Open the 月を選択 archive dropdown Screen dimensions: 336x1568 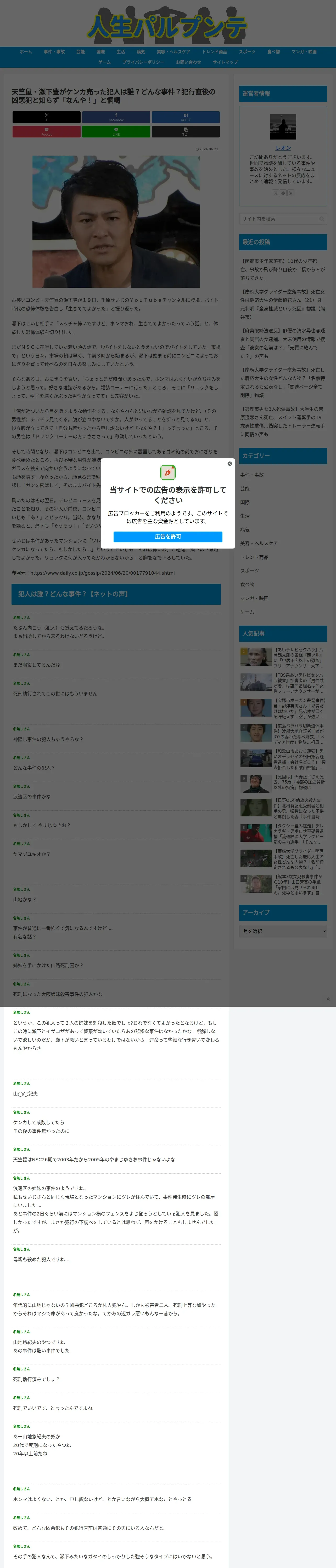283,931
